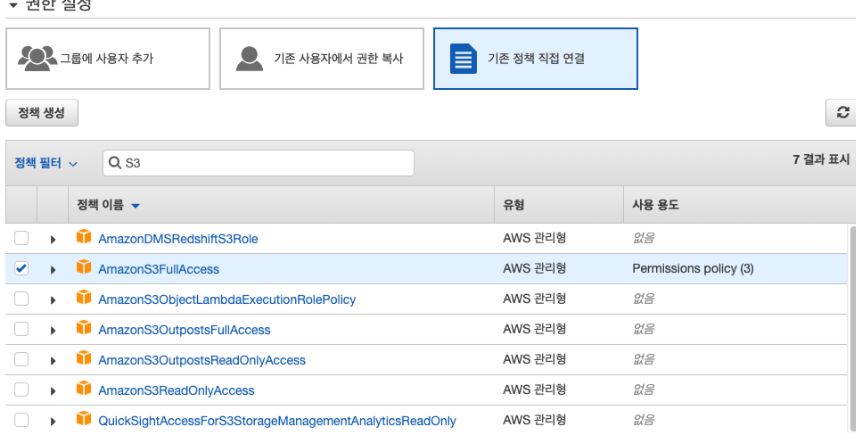Open the QuickSightAccessForS3StorageManagementAnalyticsReadOnly policy link
This screenshot has height=433, width=856.
point(277,420)
